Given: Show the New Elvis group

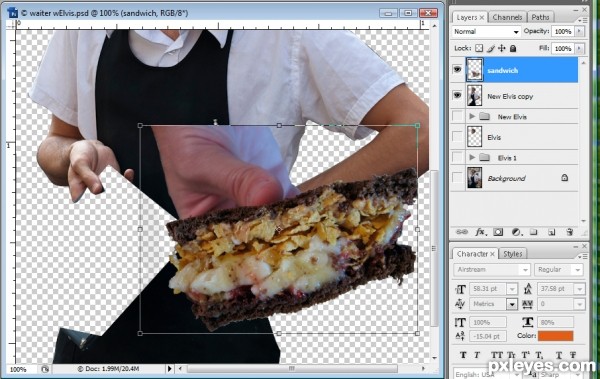Looking at the screenshot, I should (457, 116).
